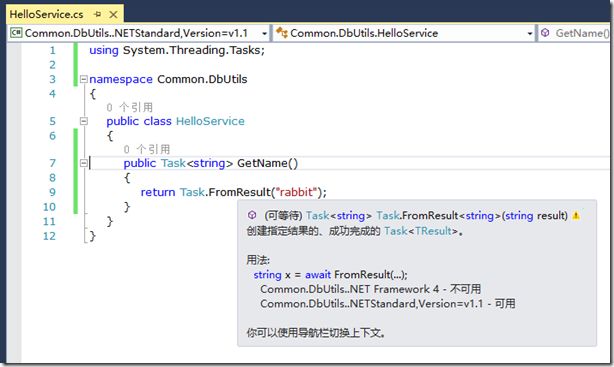This screenshot has width=614, height=367.
Task: Click the purple method icon in tooltip
Action: [252, 215]
